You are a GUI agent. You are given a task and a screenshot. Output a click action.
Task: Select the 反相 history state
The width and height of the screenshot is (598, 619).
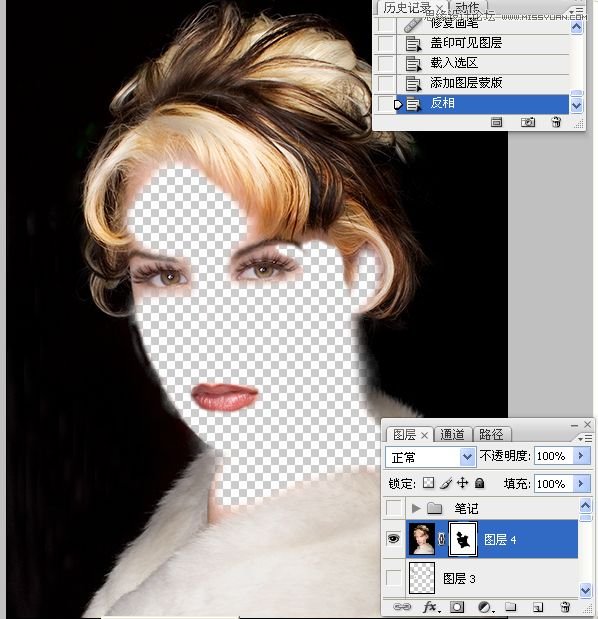482,104
